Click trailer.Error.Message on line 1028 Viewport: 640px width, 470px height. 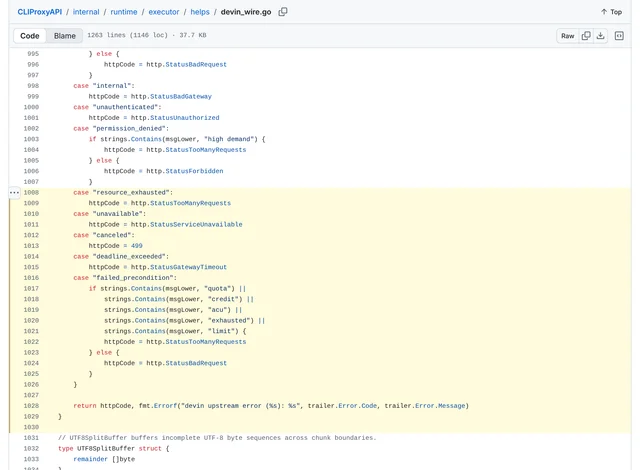pyautogui.click(x=425, y=406)
